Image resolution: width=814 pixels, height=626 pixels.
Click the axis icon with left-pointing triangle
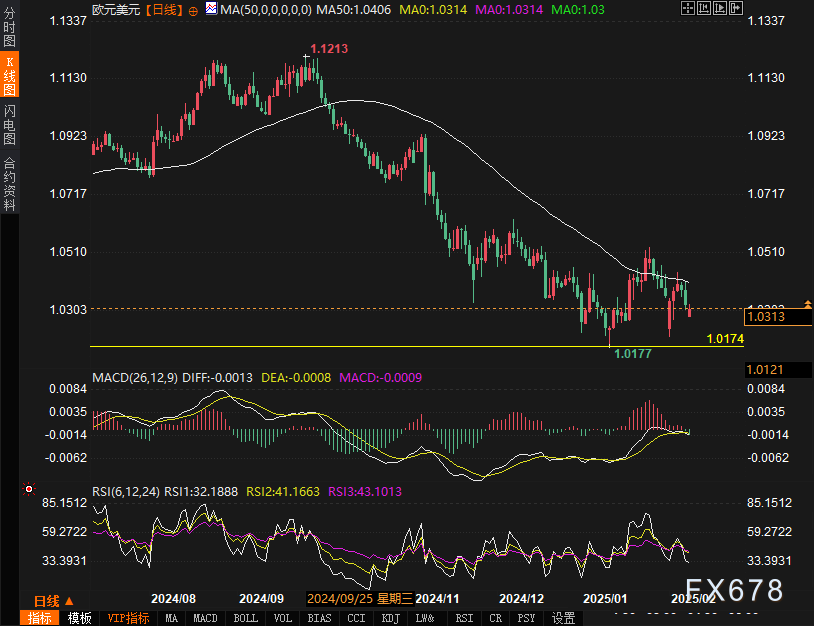703,8
